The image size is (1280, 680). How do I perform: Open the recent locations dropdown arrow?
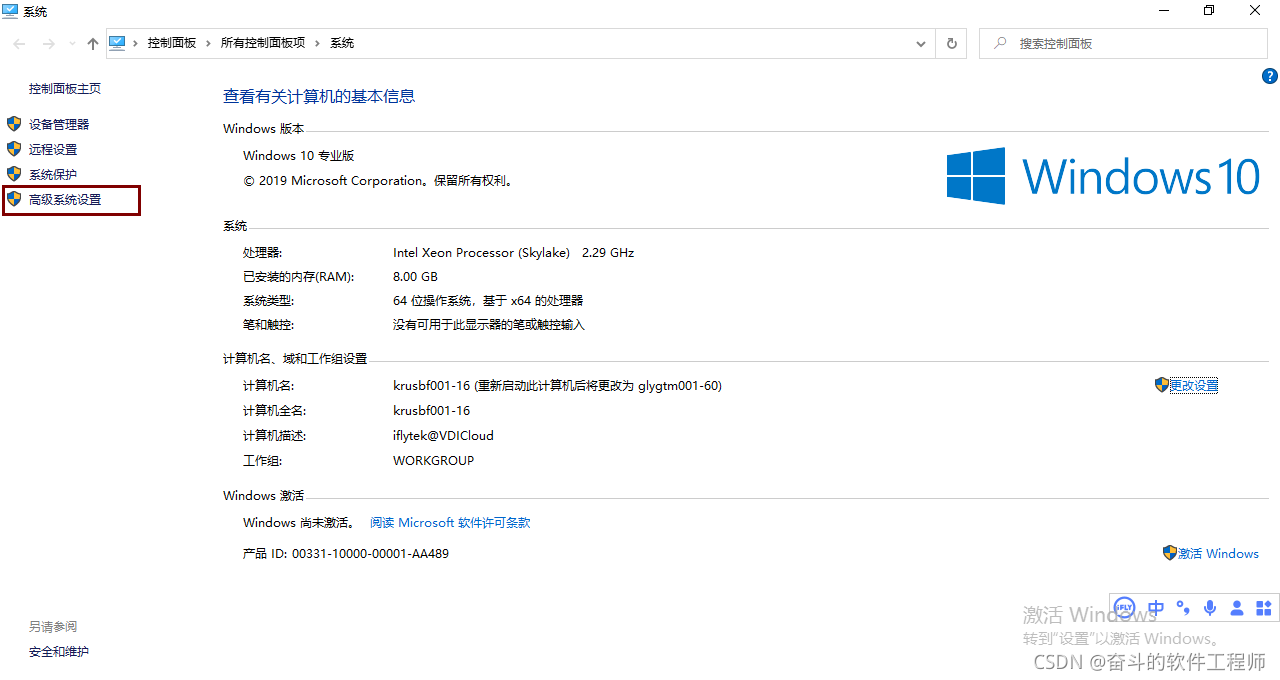72,44
